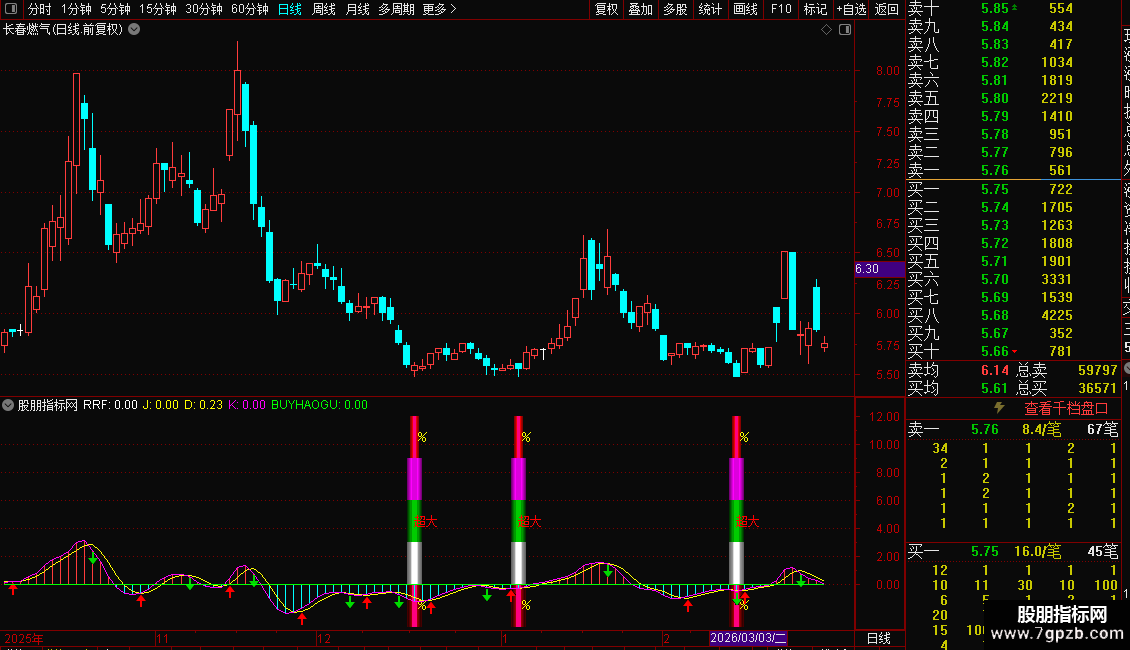This screenshot has width=1130, height=650.
Task: Switch to 分时 chart tab
Action: [x=40, y=9]
